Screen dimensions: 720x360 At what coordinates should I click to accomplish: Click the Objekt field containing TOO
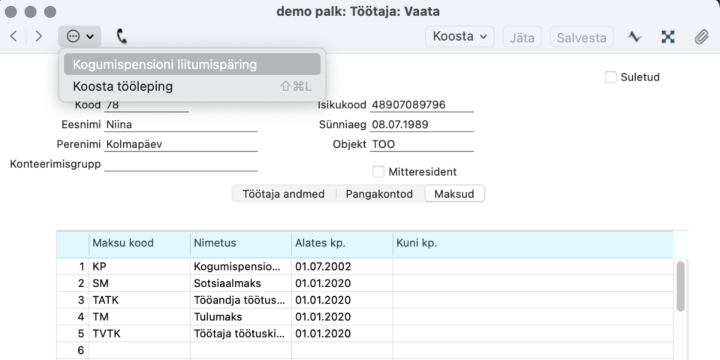(422, 145)
